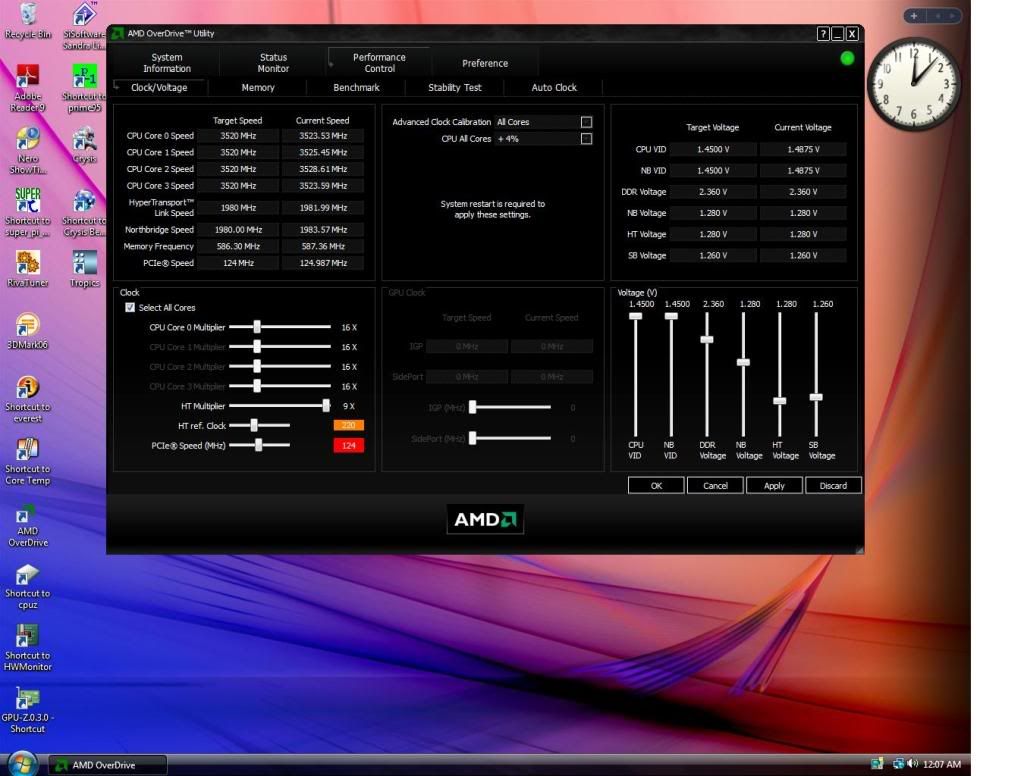1024x776 pixels.
Task: Click the volume icon in system tray
Action: [x=912, y=764]
